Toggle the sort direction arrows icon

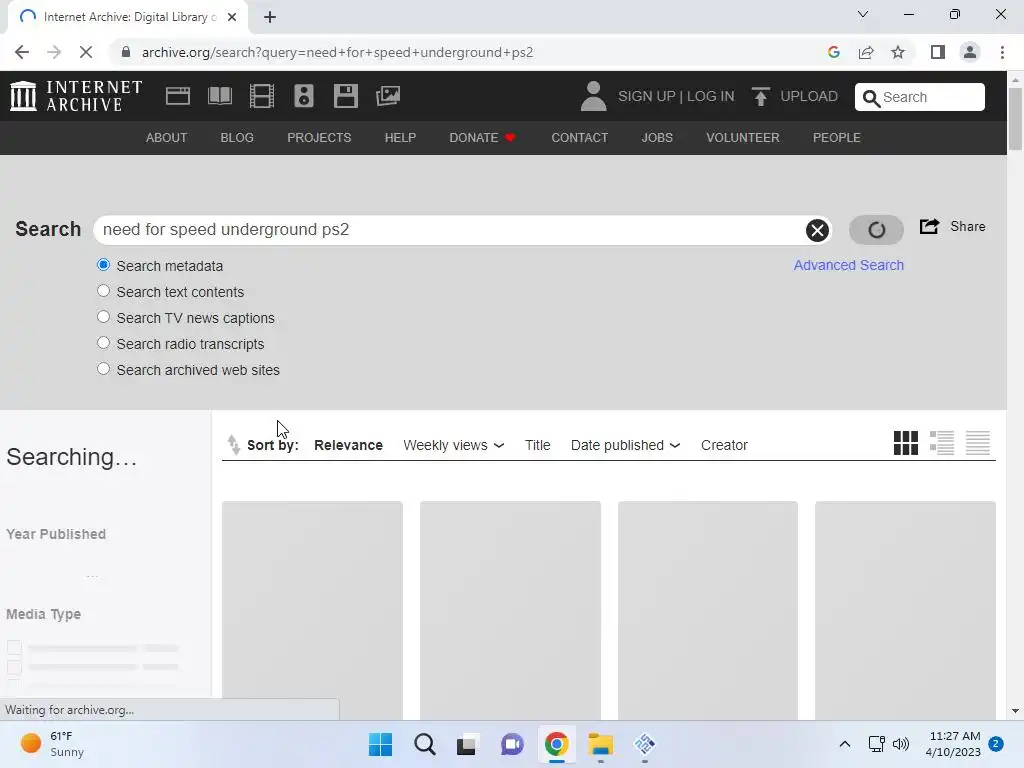tap(234, 445)
